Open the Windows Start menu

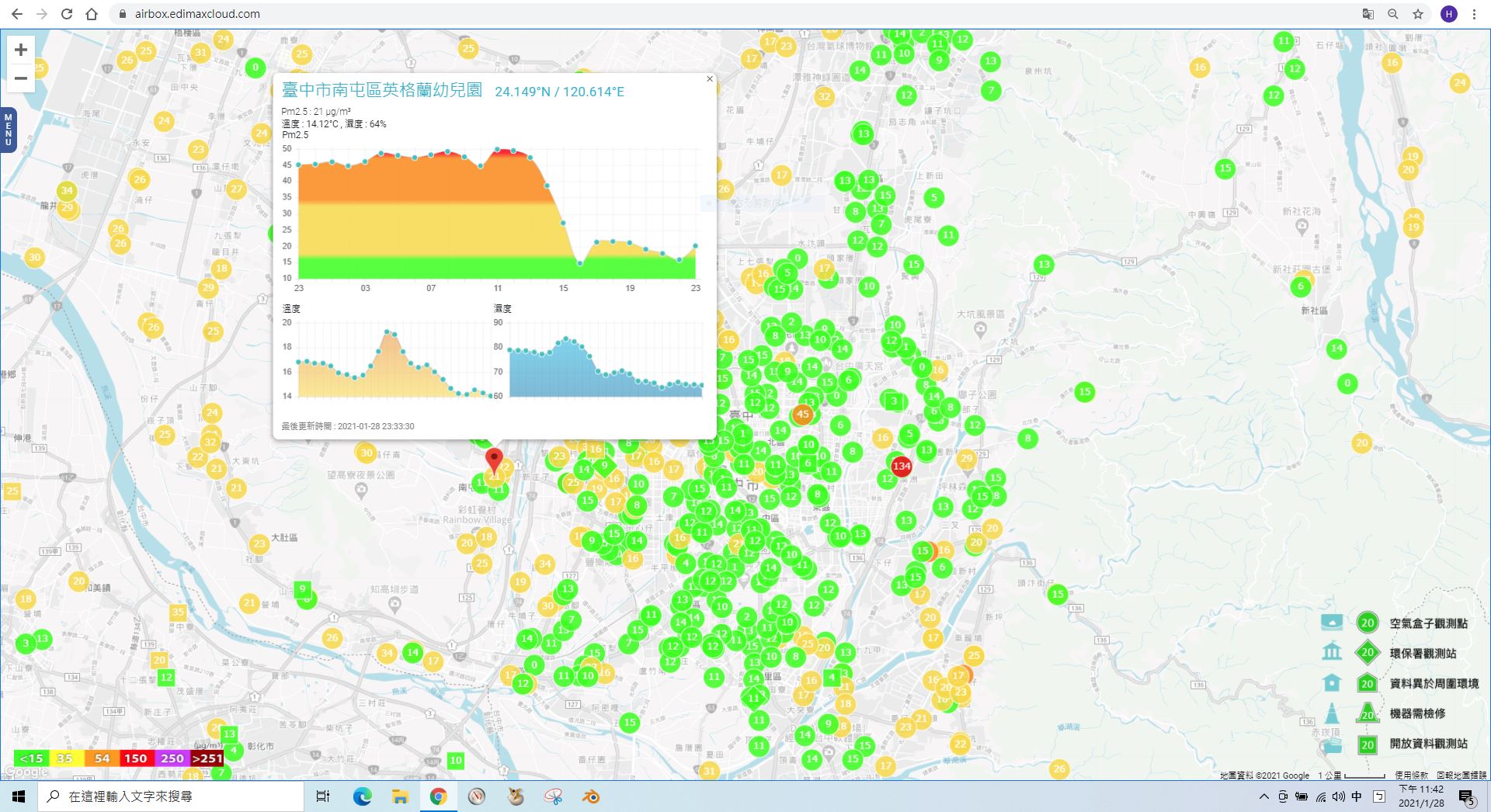(19, 796)
